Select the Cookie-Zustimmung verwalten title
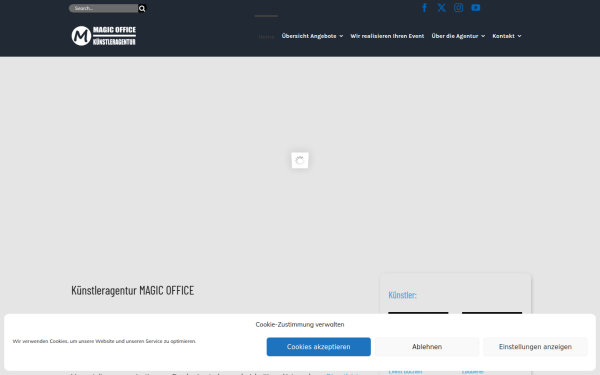The width and height of the screenshot is (600, 375). pos(300,324)
